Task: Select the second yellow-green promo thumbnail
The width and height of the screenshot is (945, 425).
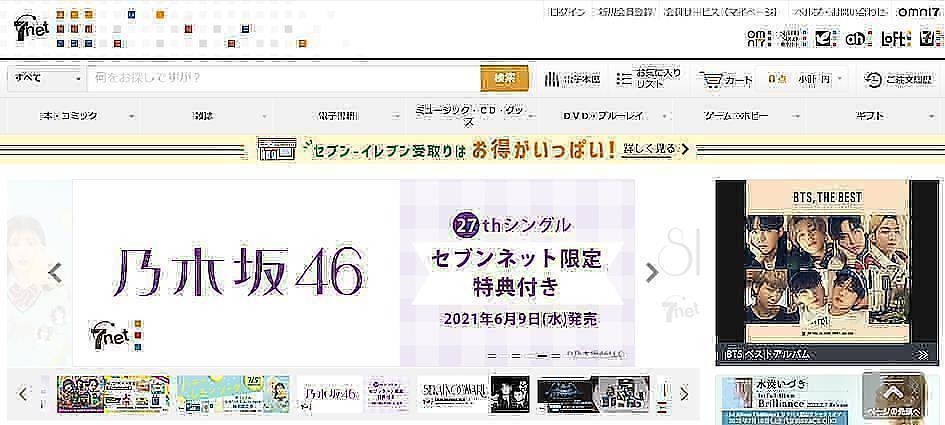Action: [233, 394]
